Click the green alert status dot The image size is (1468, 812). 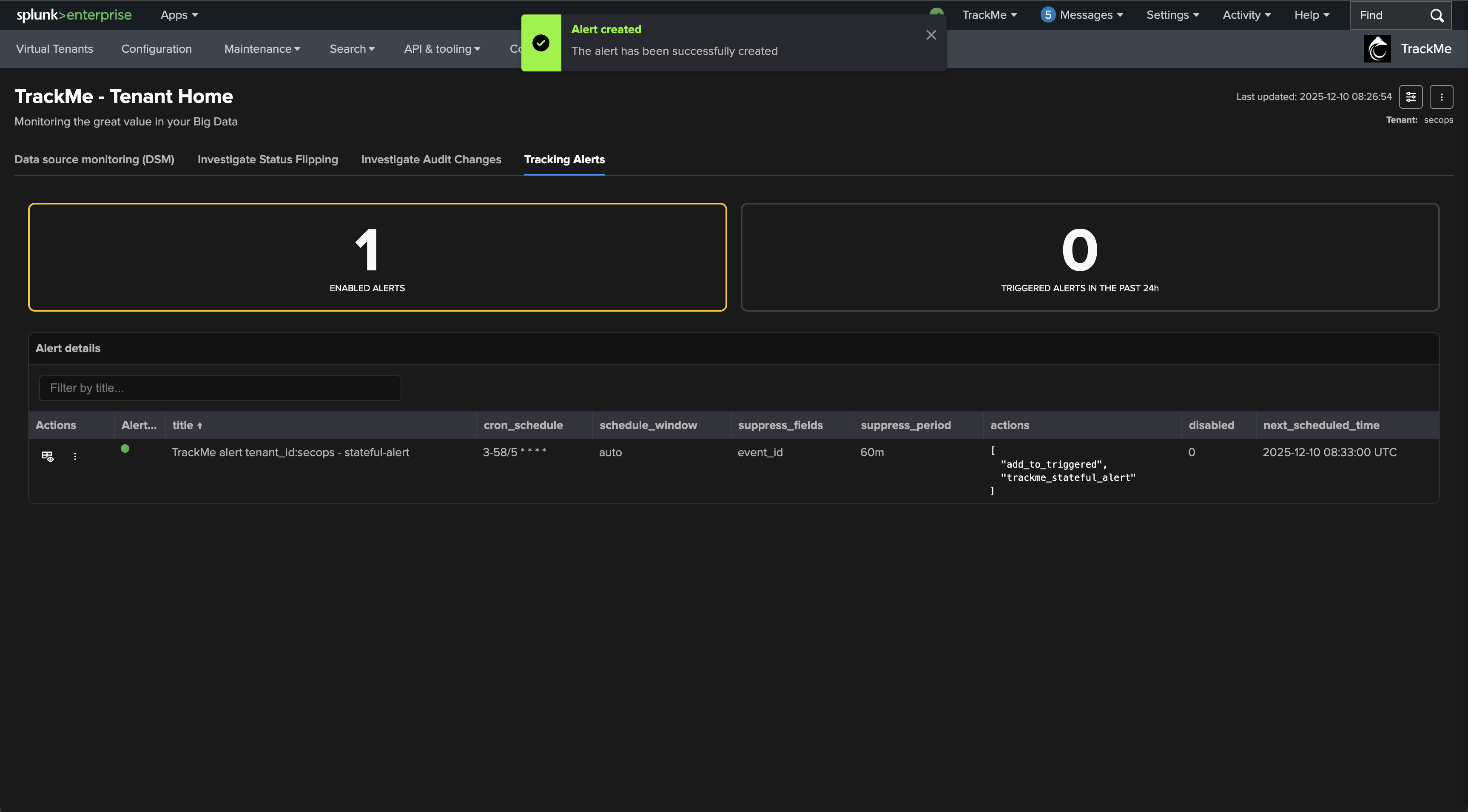[125, 449]
